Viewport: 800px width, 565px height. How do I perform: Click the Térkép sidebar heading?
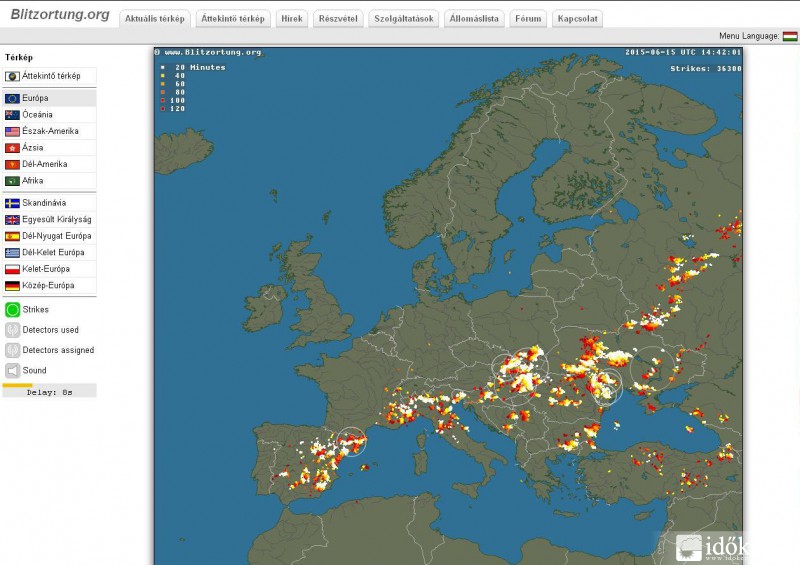coord(19,57)
